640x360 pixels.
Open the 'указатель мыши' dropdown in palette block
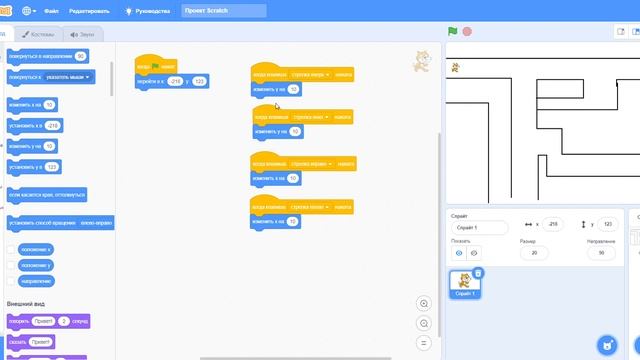click(68, 77)
